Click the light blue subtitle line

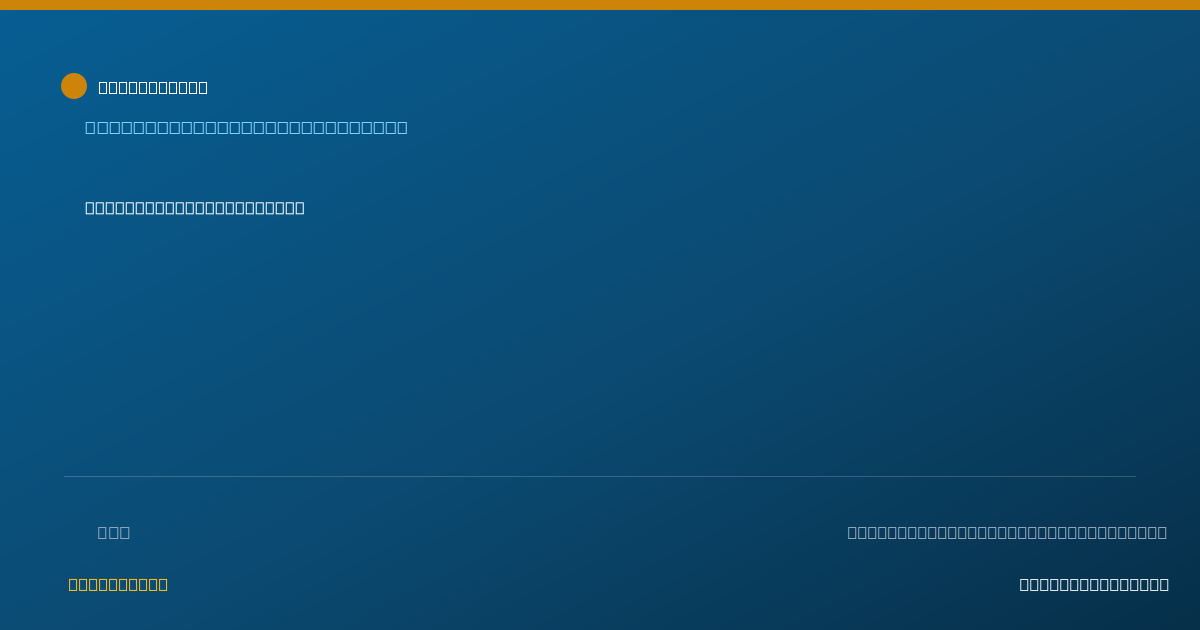tap(246, 127)
